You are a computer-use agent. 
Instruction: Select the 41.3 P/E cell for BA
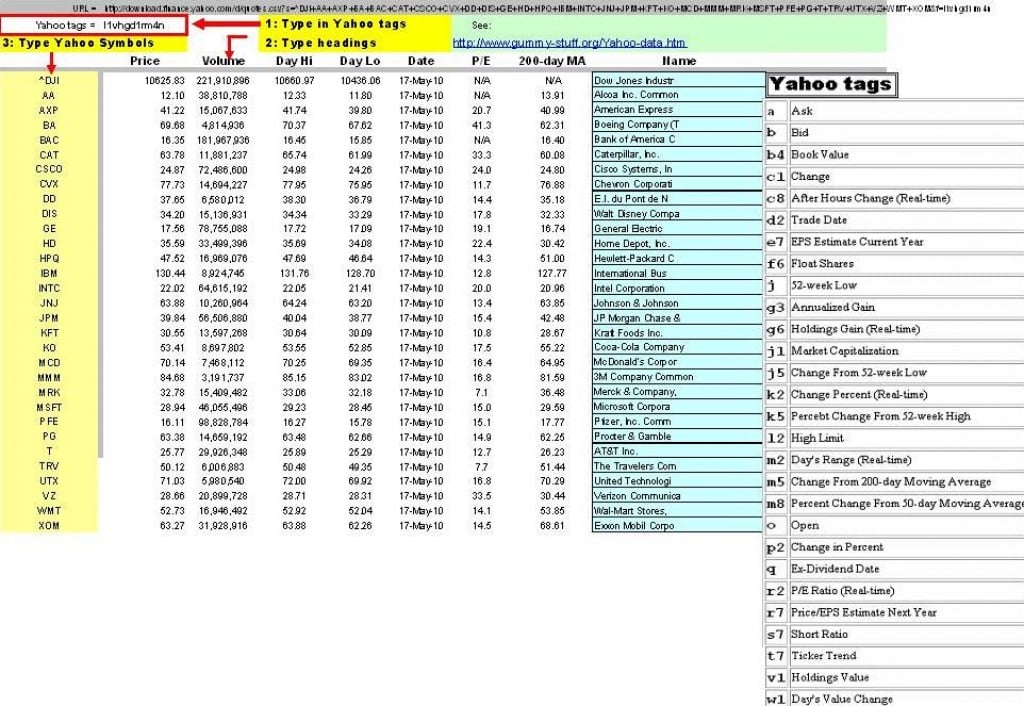tap(481, 125)
